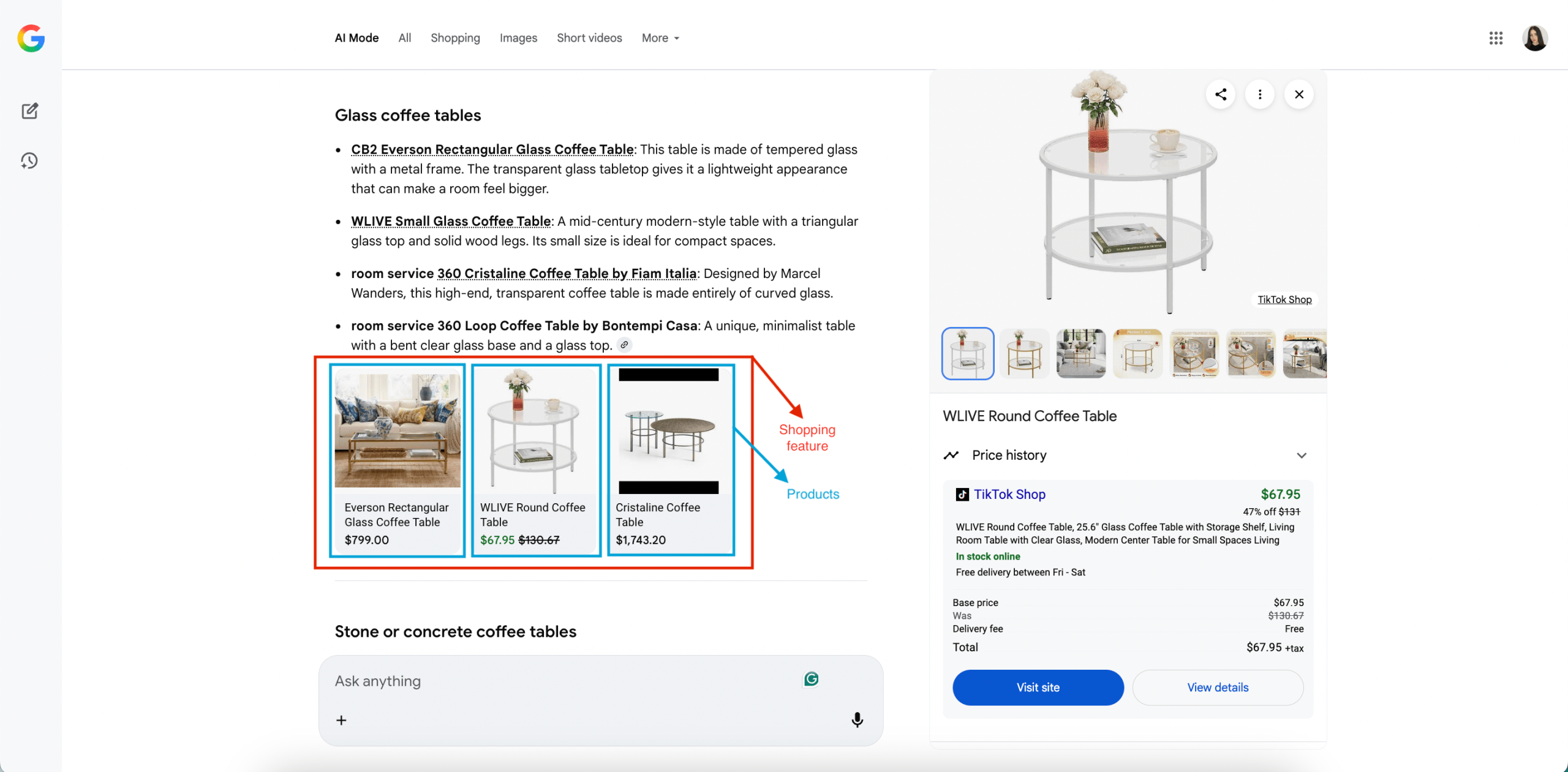1568x772 pixels.
Task: Select the Images tab
Action: click(518, 38)
